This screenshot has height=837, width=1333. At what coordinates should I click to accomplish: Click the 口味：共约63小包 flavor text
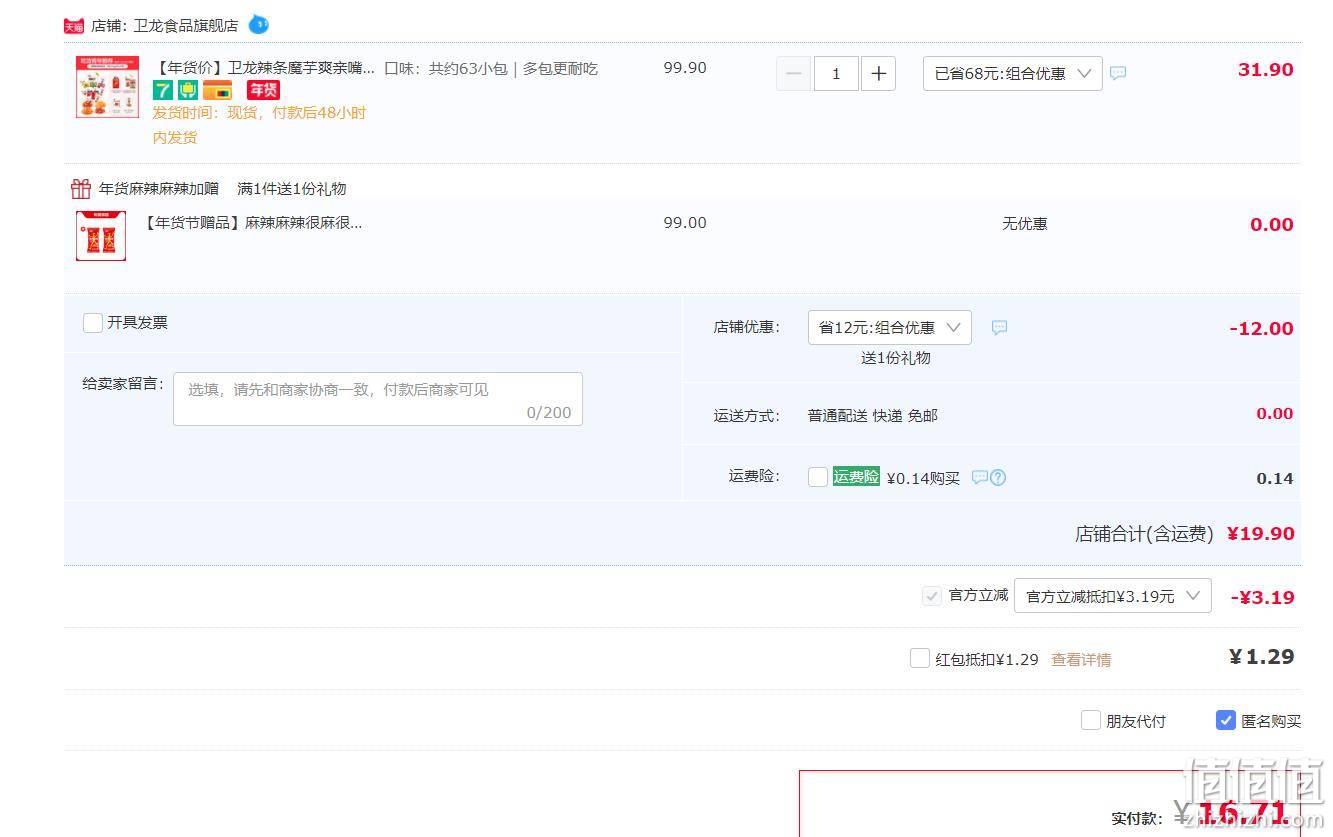click(x=491, y=68)
